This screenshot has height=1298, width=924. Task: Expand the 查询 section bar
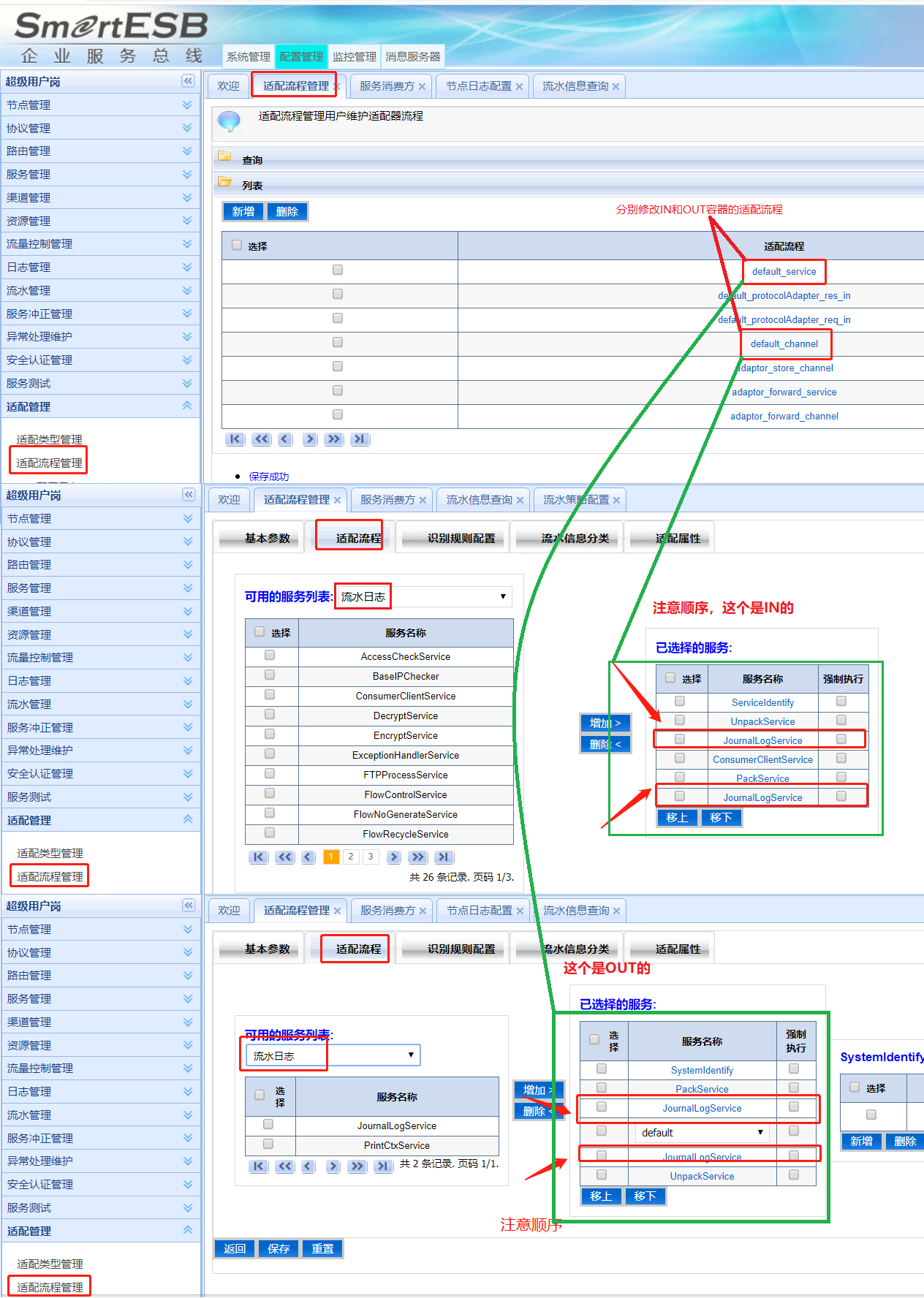[570, 159]
